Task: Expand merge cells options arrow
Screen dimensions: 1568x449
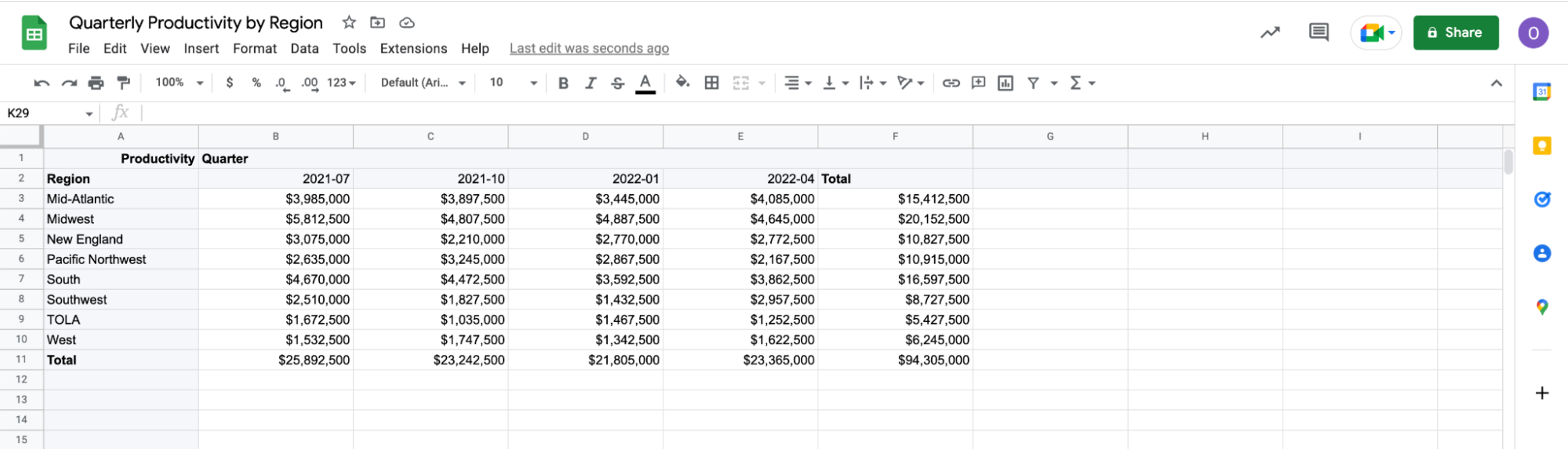Action: (x=762, y=83)
